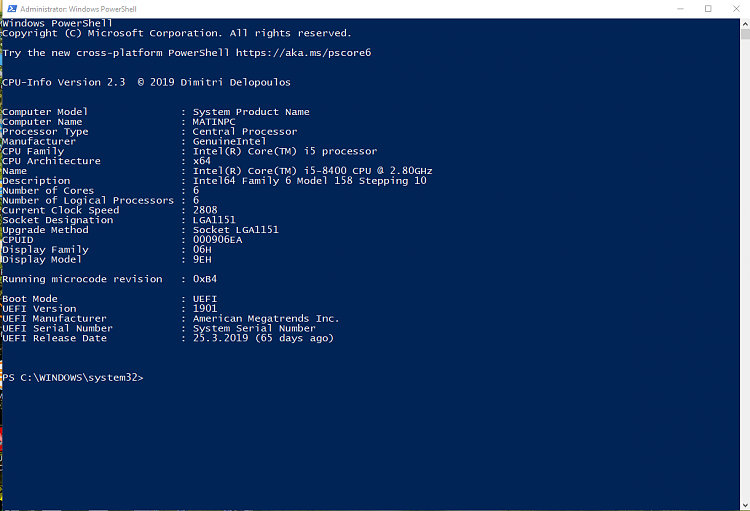Click the scrollbar up arrow
This screenshot has height=511, width=750.
tap(745, 23)
